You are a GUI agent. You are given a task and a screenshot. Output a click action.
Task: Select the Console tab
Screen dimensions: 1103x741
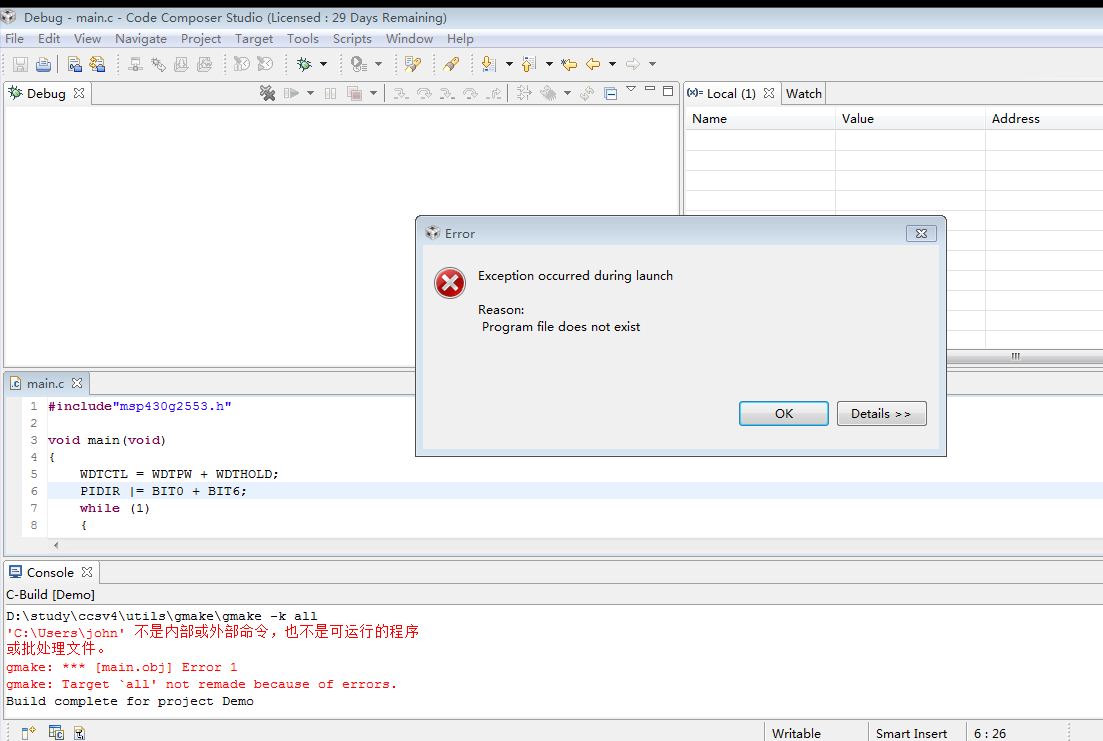[x=50, y=573]
